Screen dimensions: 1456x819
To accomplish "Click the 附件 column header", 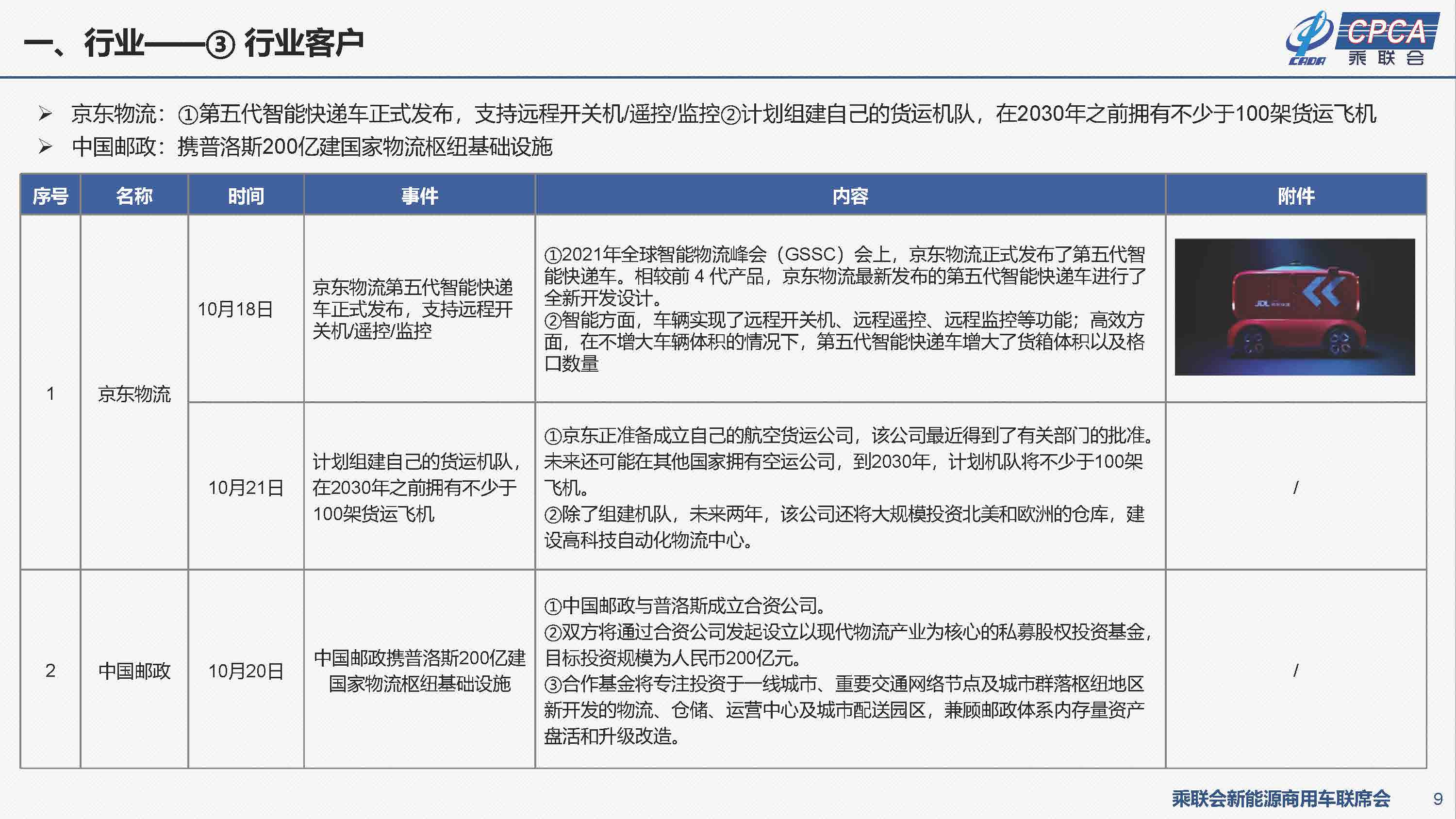I will pos(1295,196).
